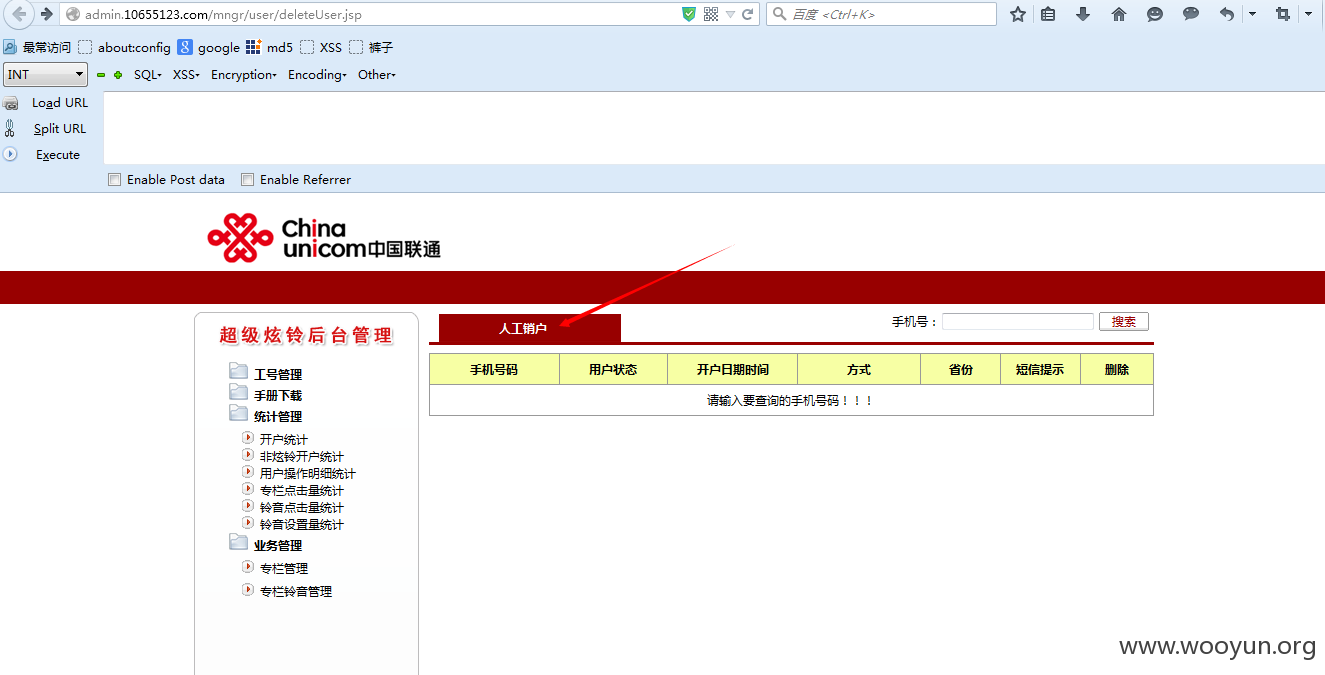Show bookmarks list icon next to the star
1325x675 pixels.
tap(1048, 14)
